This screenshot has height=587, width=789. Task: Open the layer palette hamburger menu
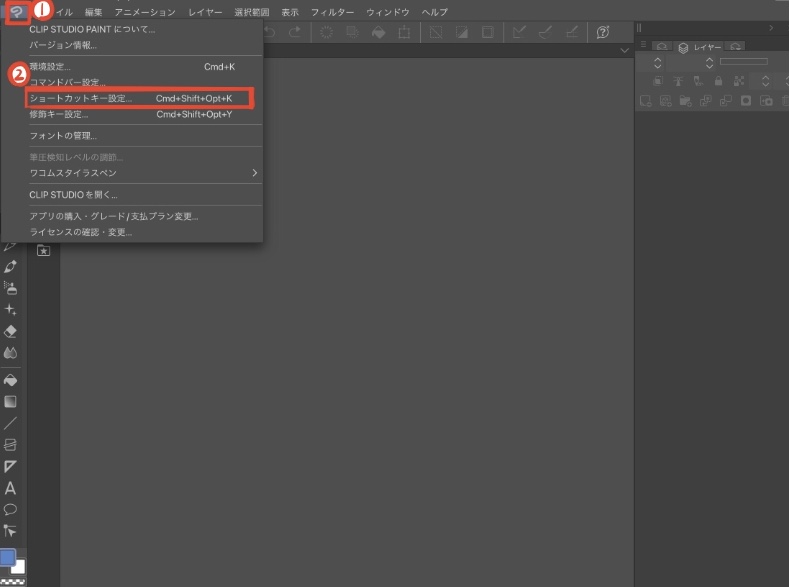[x=644, y=45]
